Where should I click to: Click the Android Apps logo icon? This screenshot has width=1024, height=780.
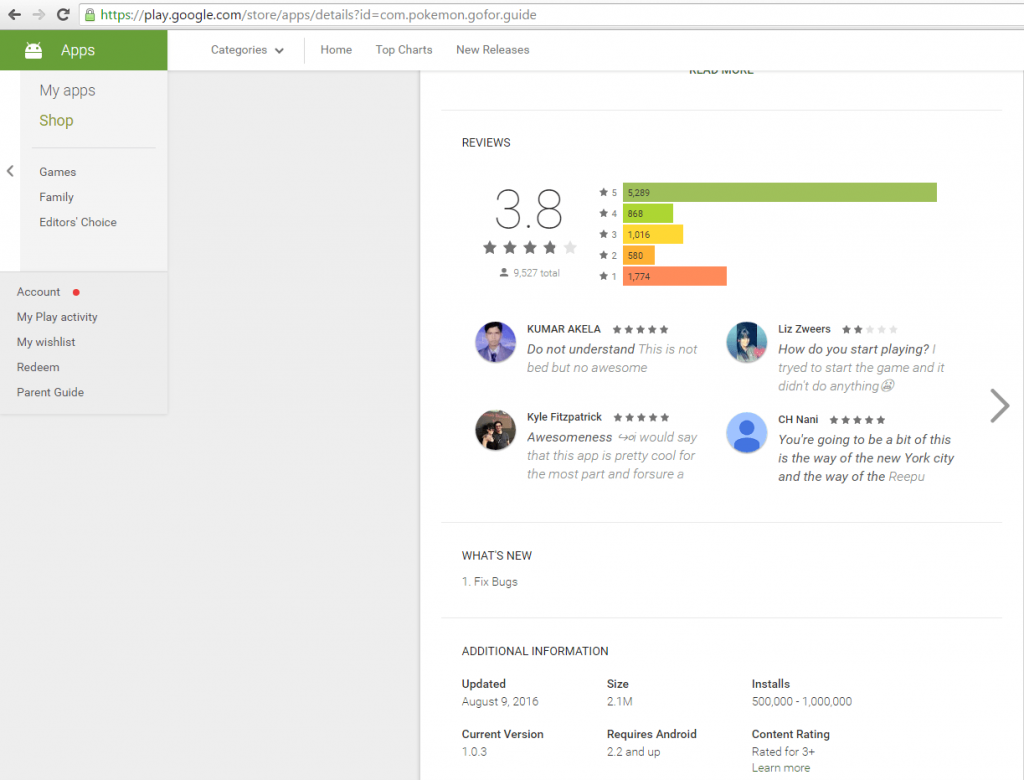pos(33,50)
